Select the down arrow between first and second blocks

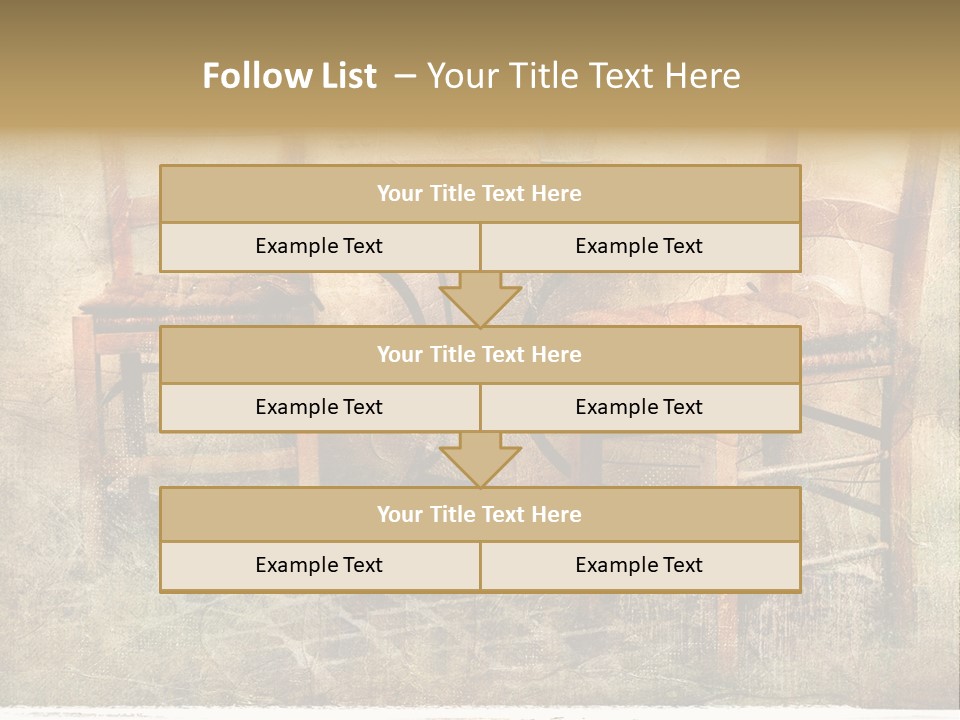(x=481, y=299)
